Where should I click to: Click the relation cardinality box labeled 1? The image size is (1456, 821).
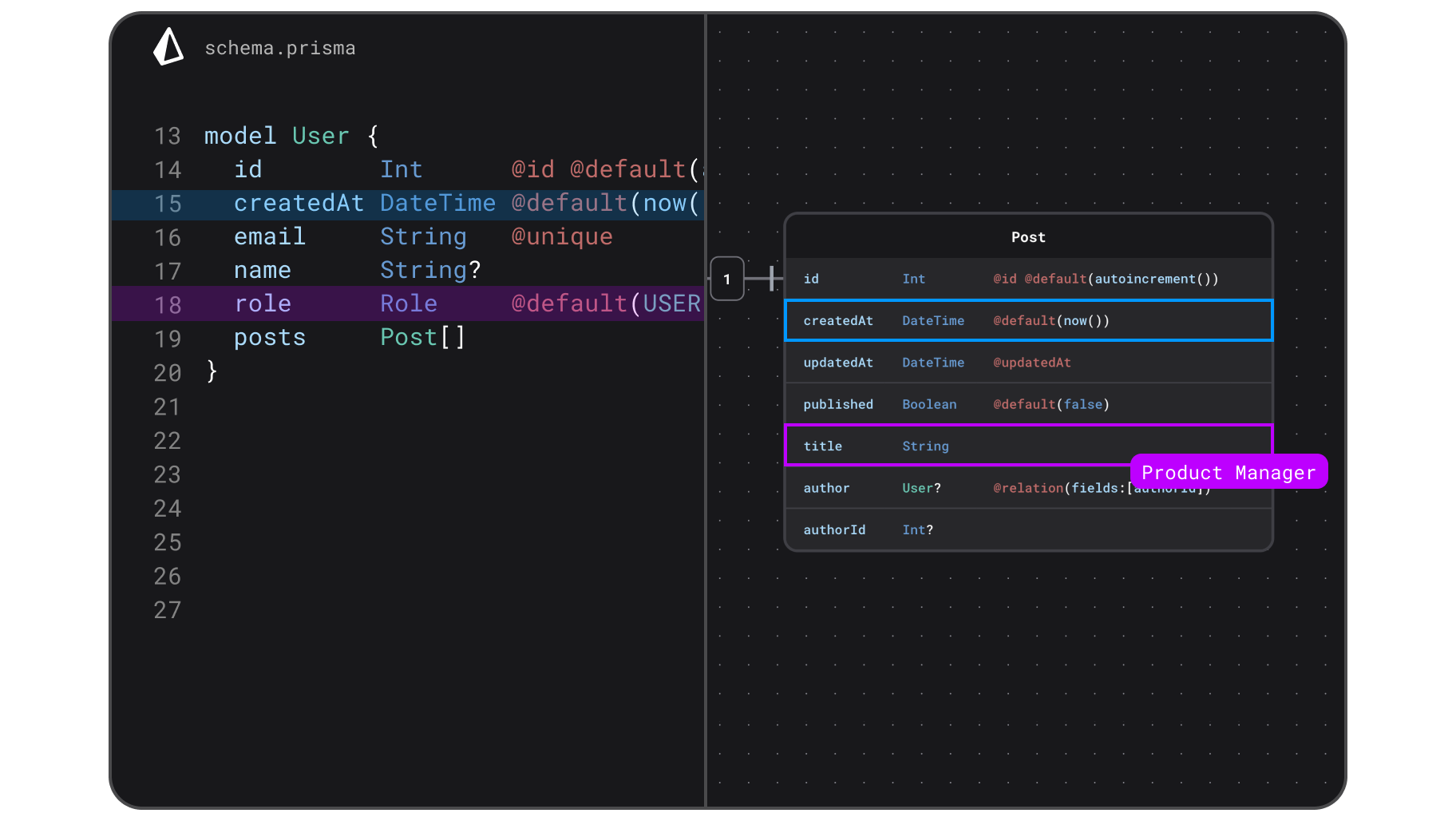coord(727,279)
